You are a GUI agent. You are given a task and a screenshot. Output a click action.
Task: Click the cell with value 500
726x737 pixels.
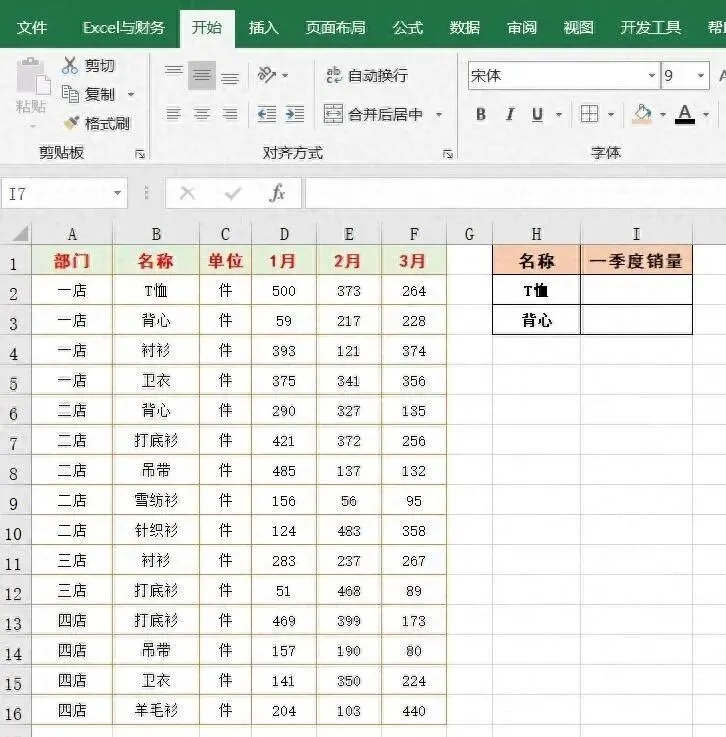[284, 290]
